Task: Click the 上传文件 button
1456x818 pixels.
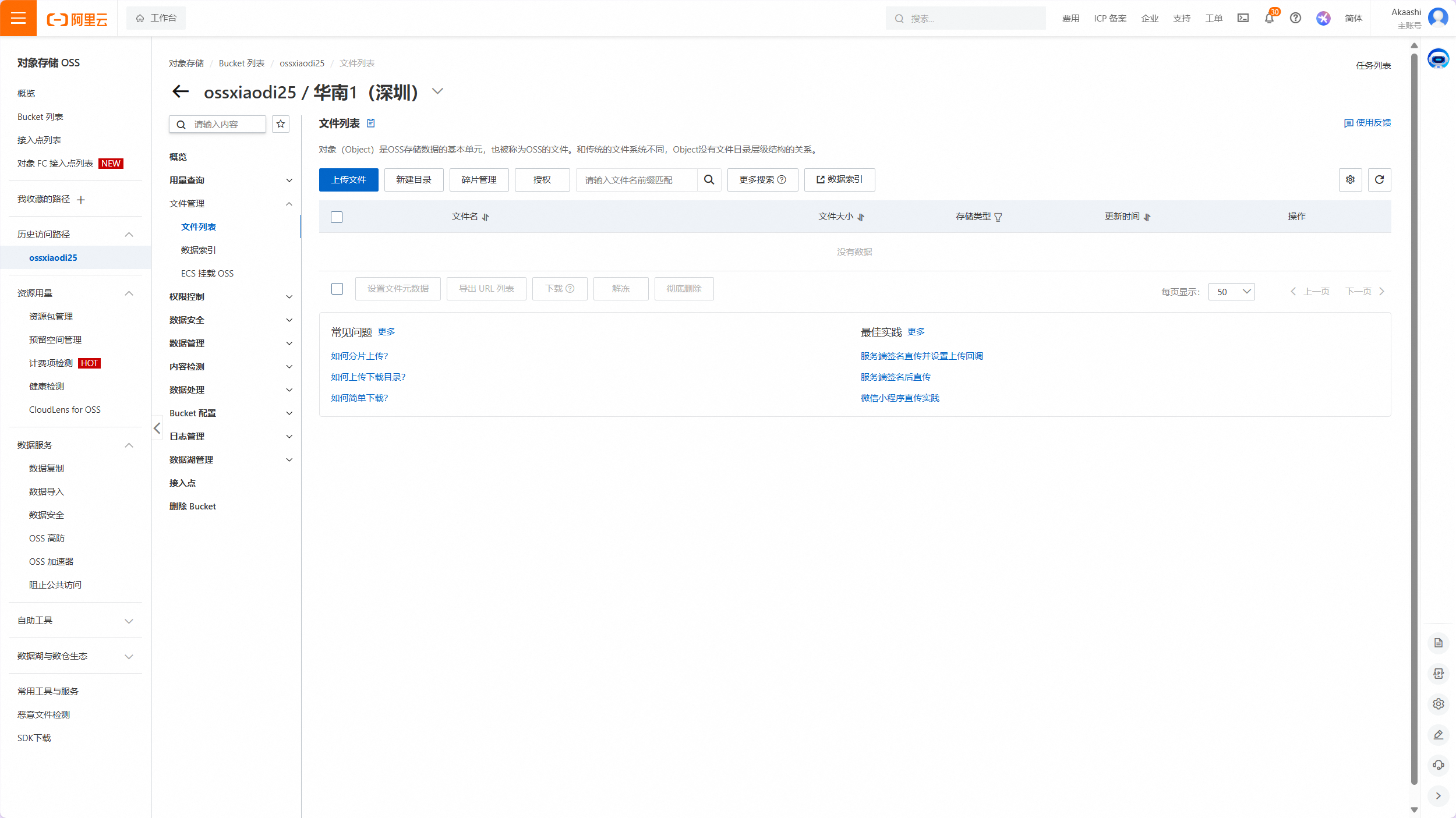Action: 348,180
